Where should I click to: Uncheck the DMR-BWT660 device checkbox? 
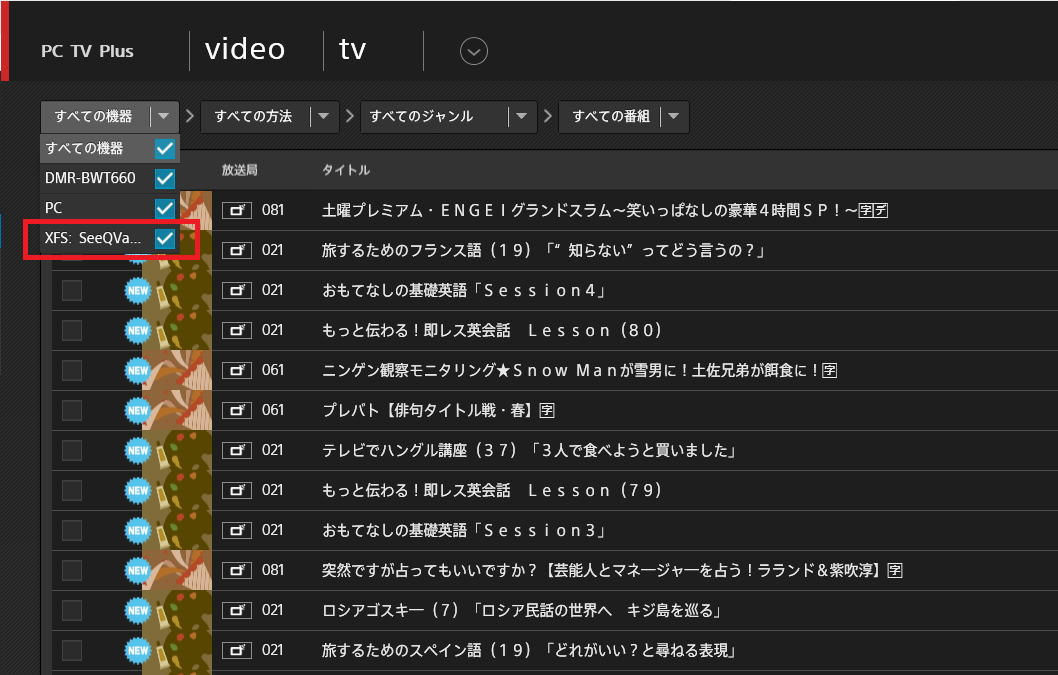[165, 179]
